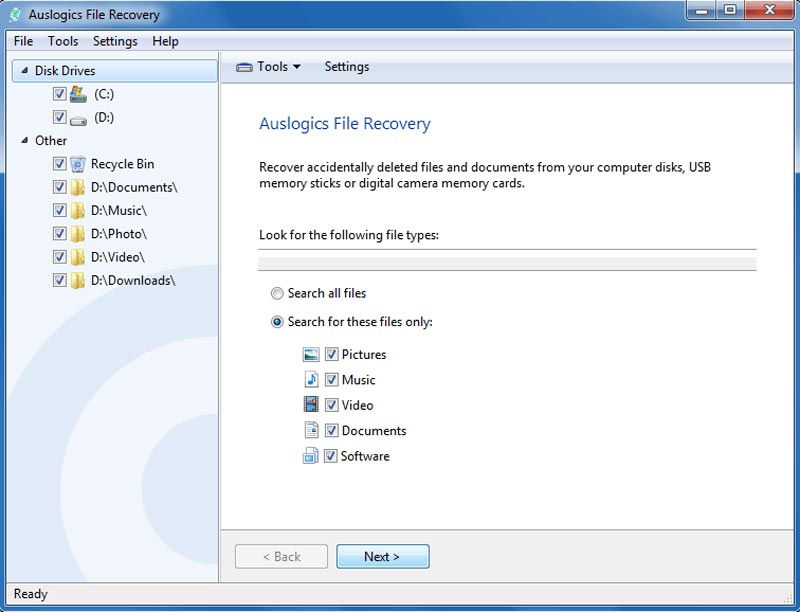
Task: Click the Windows C: drive icon
Action: (78, 94)
